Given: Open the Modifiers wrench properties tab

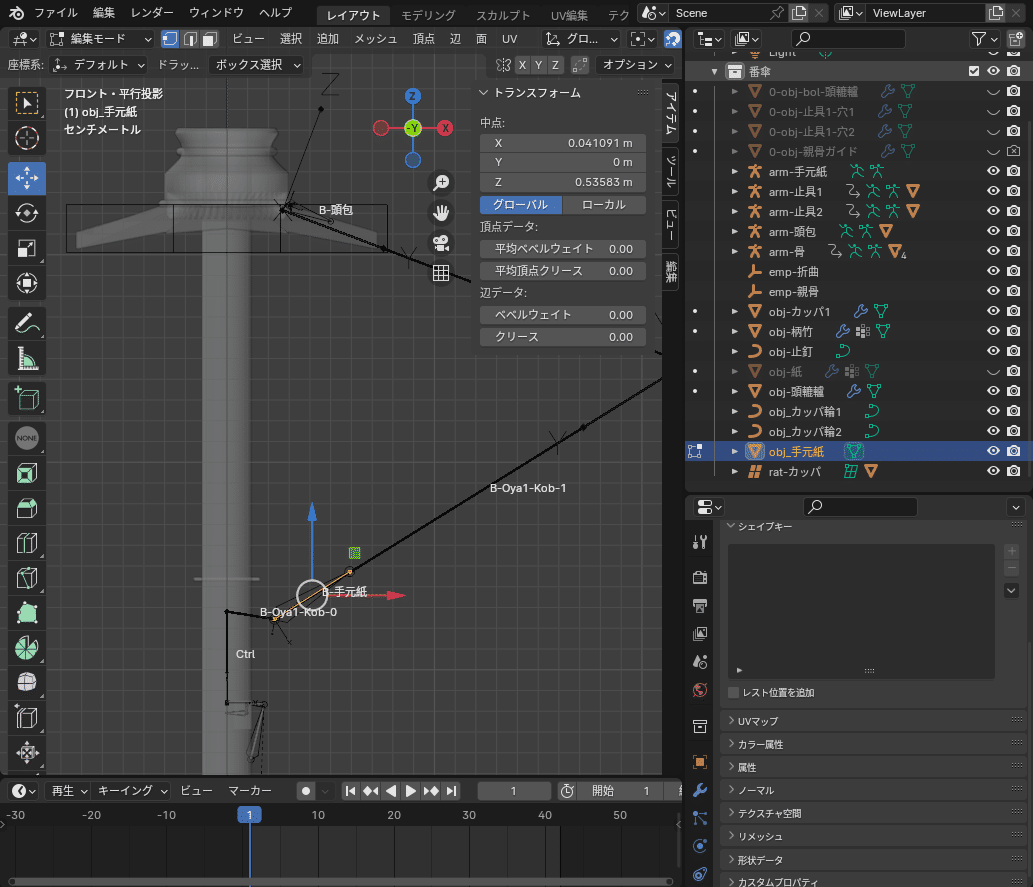Looking at the screenshot, I should 700,789.
